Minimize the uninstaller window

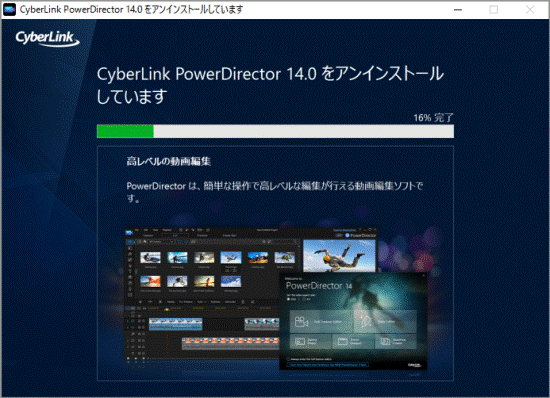(x=458, y=9)
